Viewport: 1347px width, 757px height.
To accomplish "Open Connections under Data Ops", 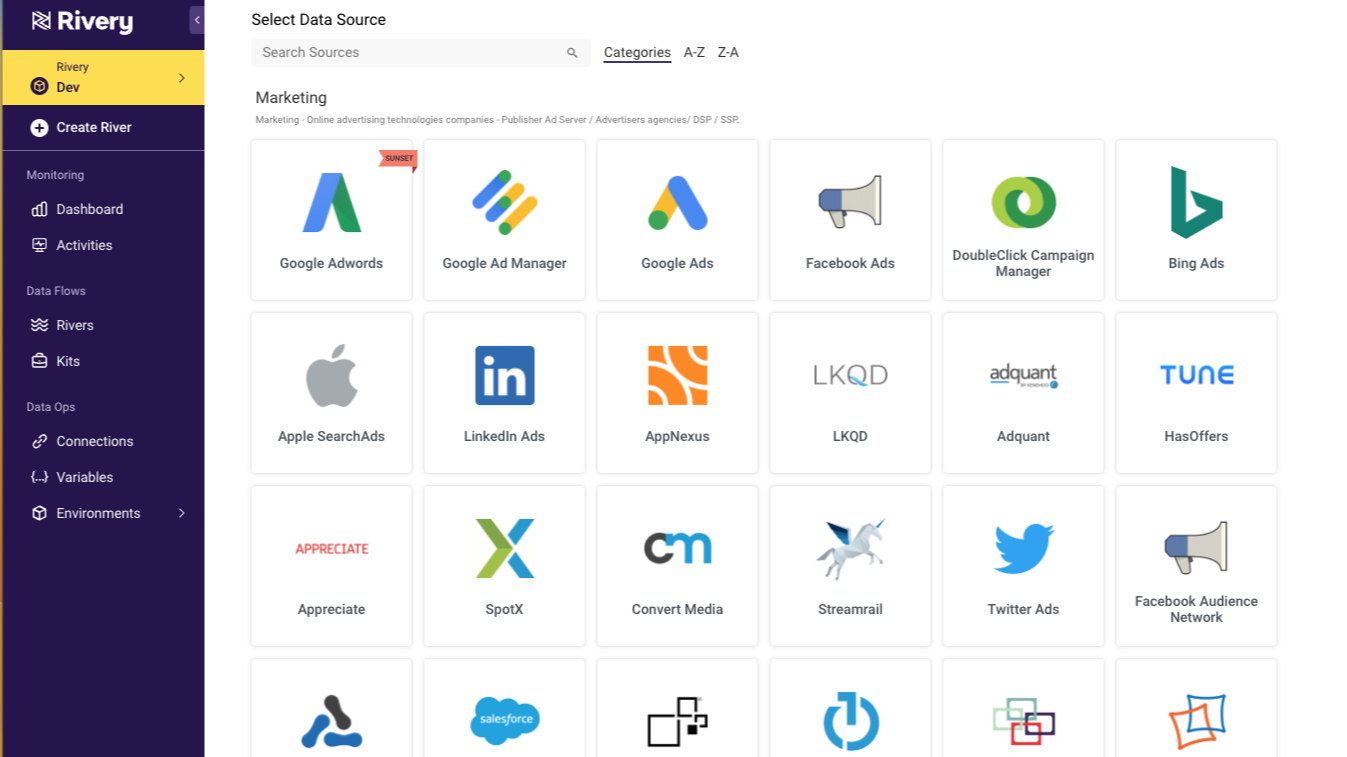I will 94,441.
